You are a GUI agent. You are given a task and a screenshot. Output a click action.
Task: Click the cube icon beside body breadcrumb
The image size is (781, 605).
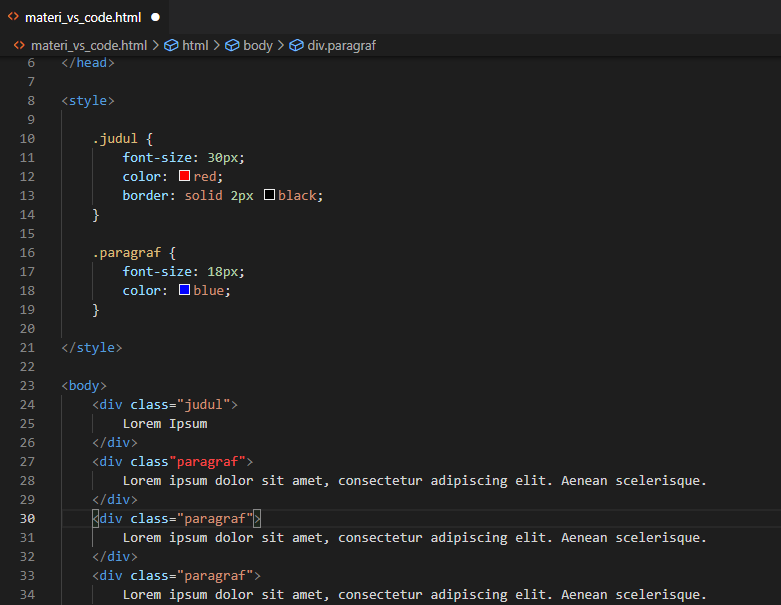point(232,46)
